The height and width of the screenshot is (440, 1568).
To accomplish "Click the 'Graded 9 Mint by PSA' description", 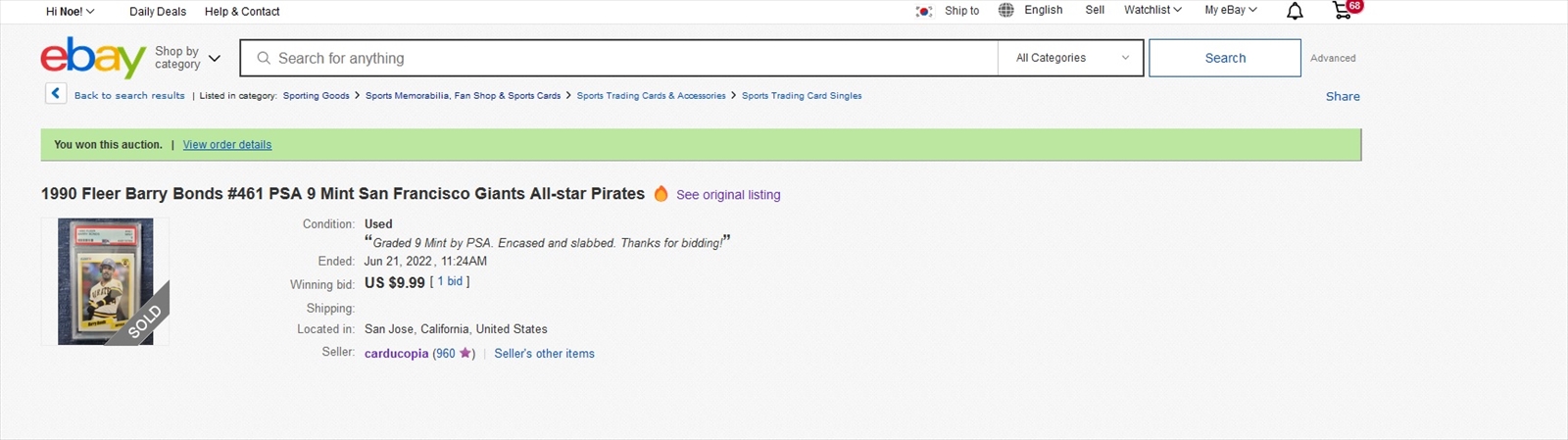I will 547,243.
